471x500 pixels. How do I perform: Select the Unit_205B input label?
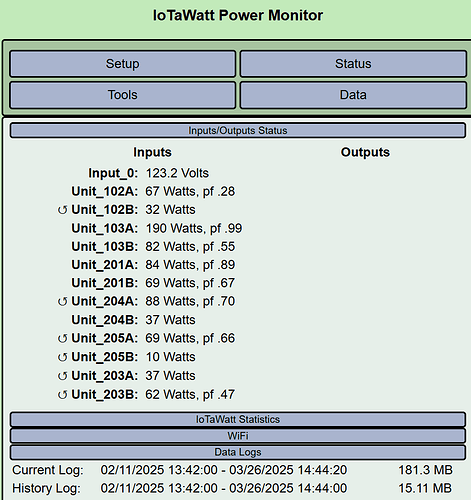tap(105, 357)
